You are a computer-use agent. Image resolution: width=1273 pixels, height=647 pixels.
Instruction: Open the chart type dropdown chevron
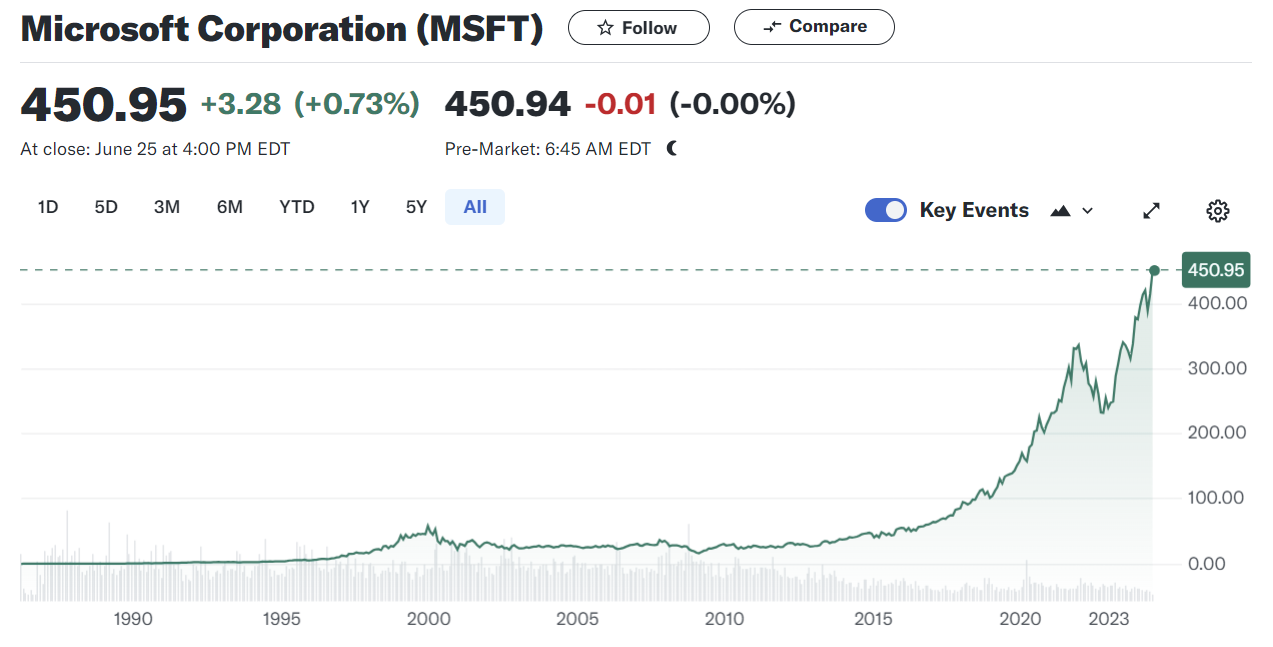tap(1088, 210)
